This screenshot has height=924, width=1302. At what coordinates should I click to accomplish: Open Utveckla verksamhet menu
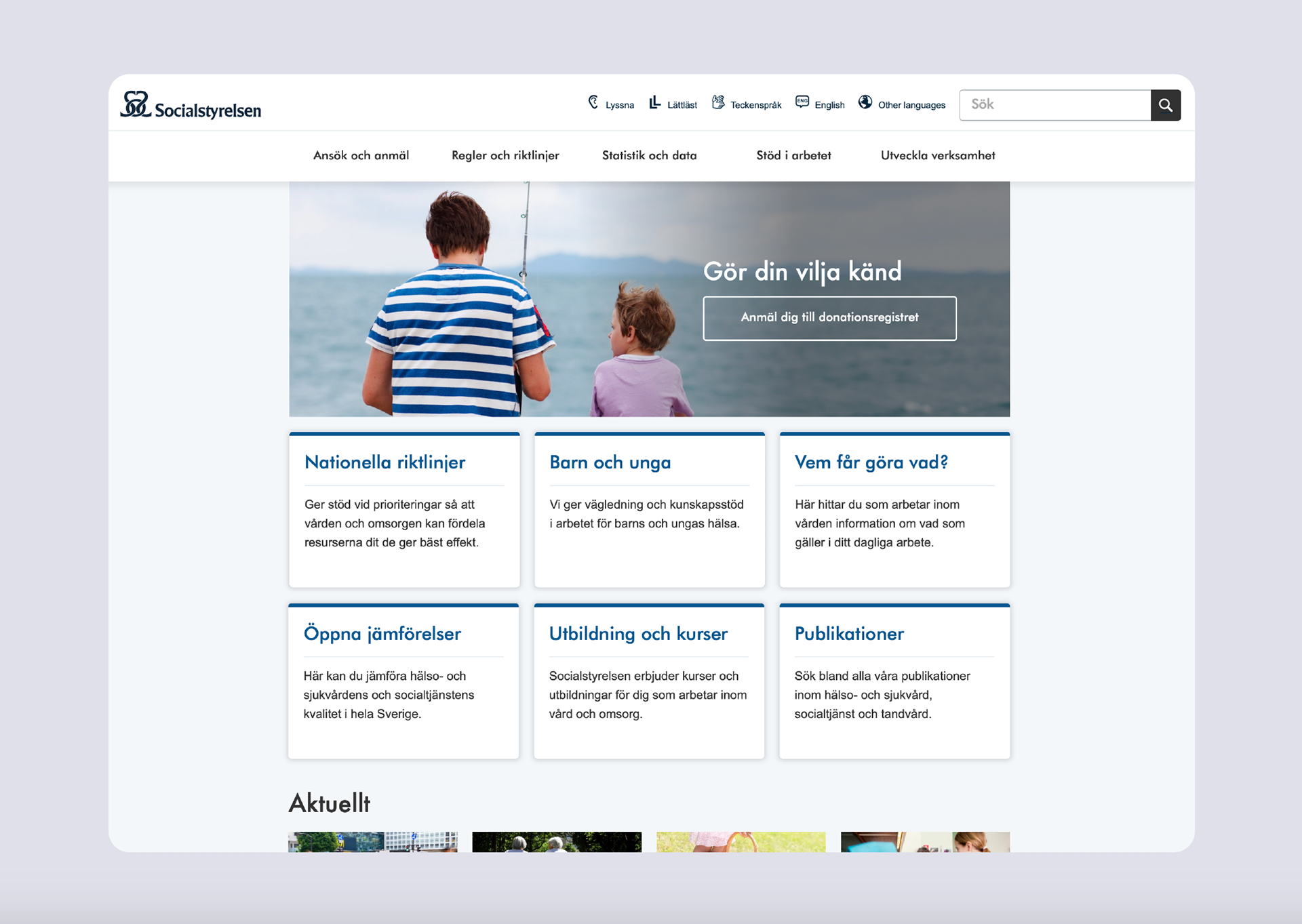(x=938, y=155)
